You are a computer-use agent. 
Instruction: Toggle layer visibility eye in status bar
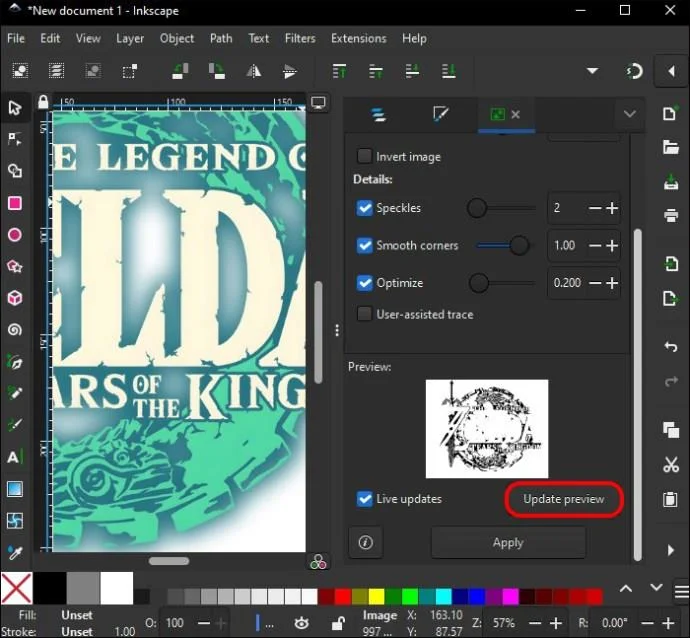coord(301,623)
